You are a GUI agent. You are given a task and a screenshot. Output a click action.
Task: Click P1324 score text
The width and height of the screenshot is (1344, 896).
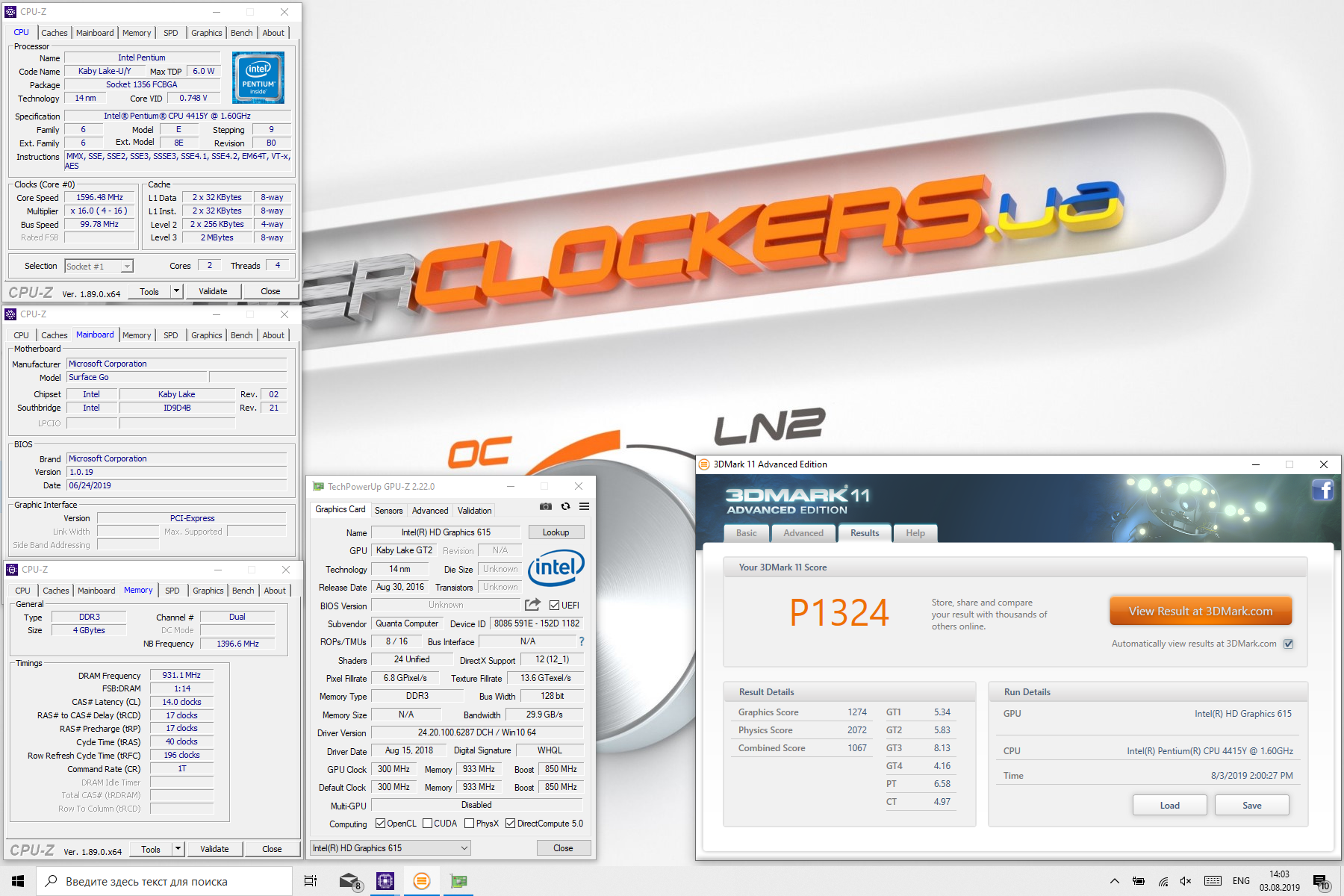pyautogui.click(x=839, y=613)
